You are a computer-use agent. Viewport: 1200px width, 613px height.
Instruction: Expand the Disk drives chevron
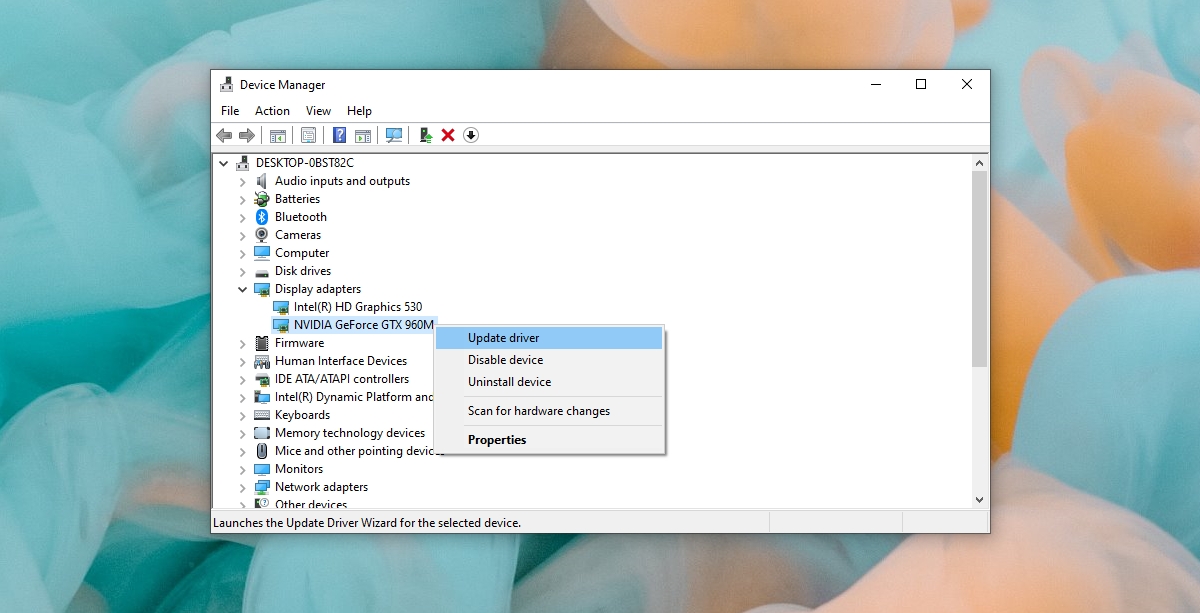coord(243,271)
